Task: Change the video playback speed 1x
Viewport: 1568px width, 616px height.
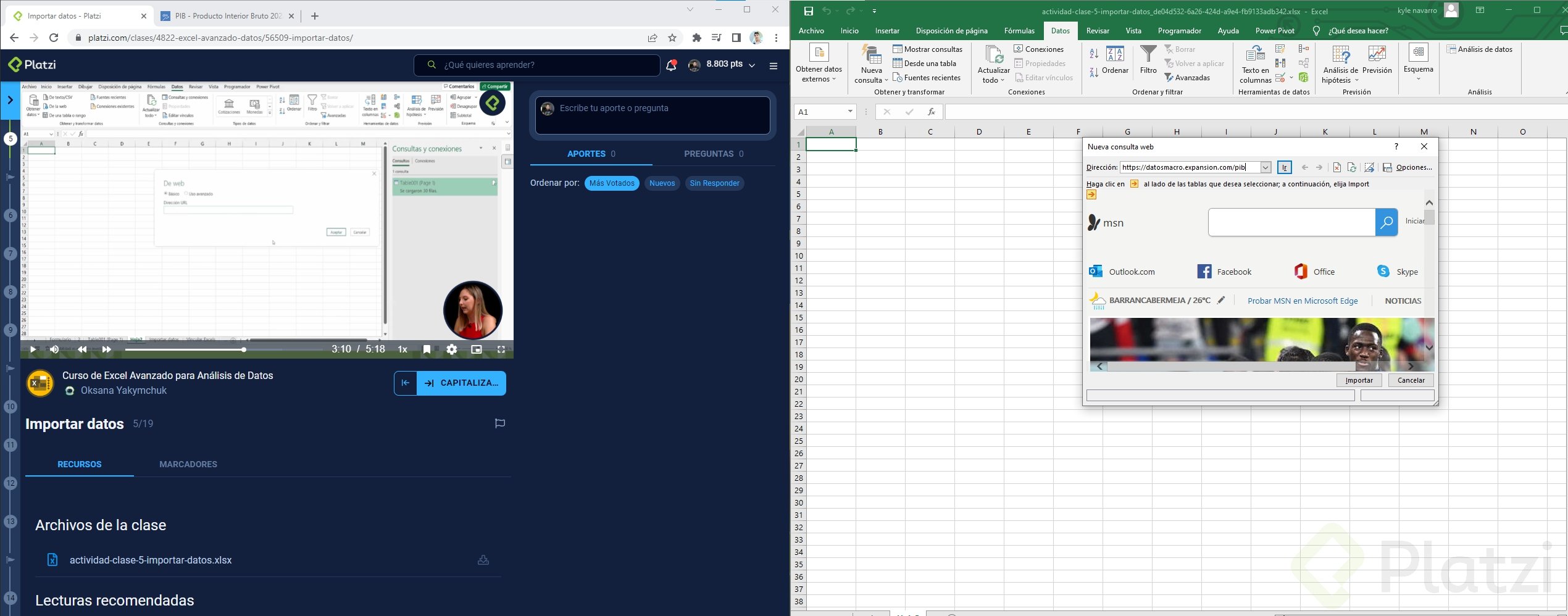Action: point(402,349)
